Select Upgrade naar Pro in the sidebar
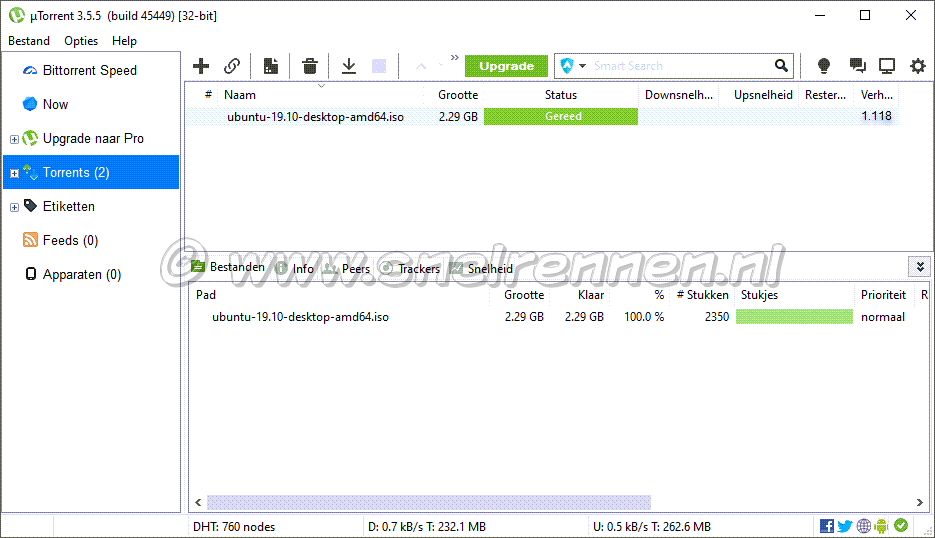935x538 pixels. pyautogui.click(x=93, y=138)
